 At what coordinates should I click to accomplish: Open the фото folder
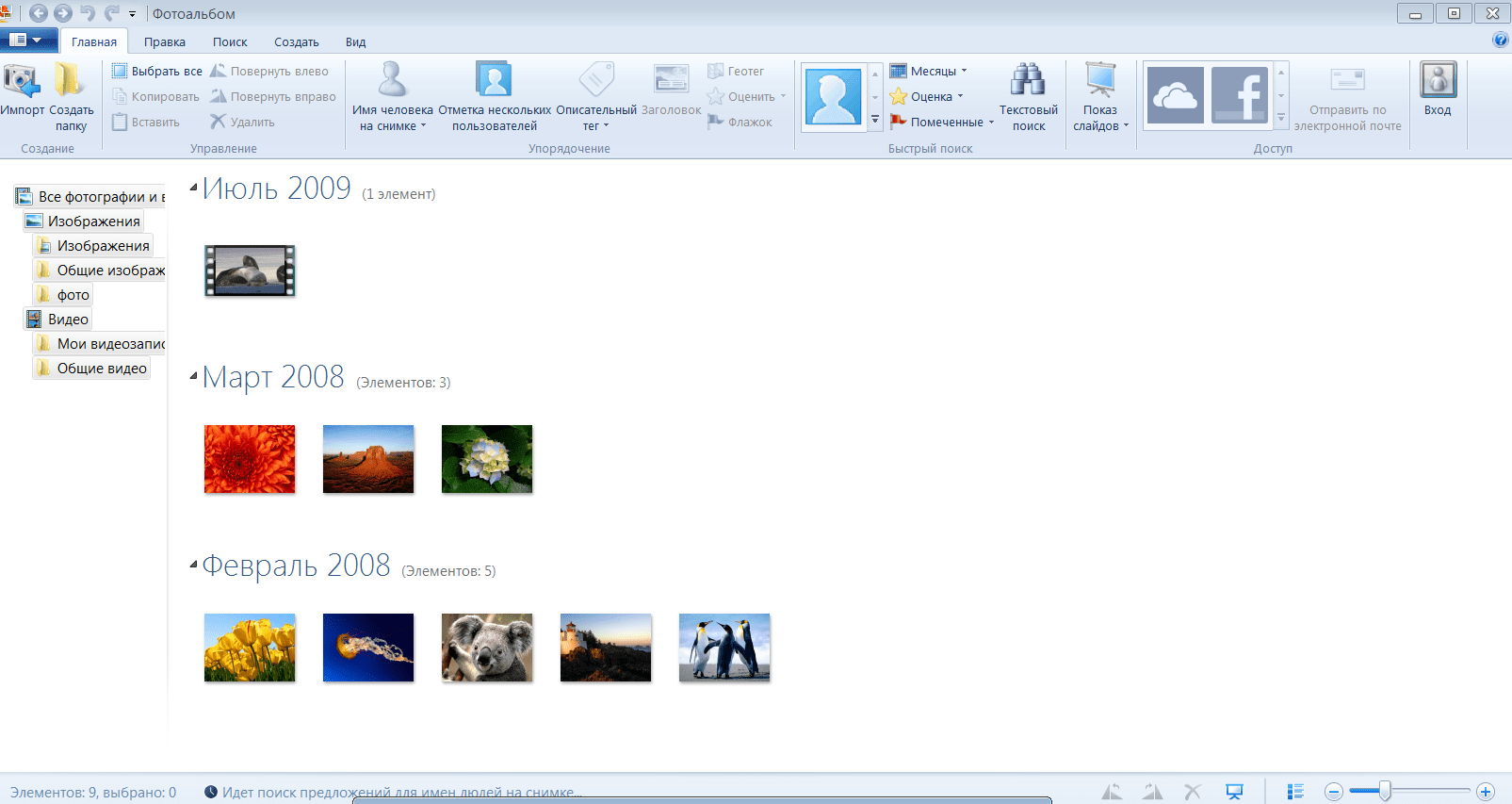63,294
